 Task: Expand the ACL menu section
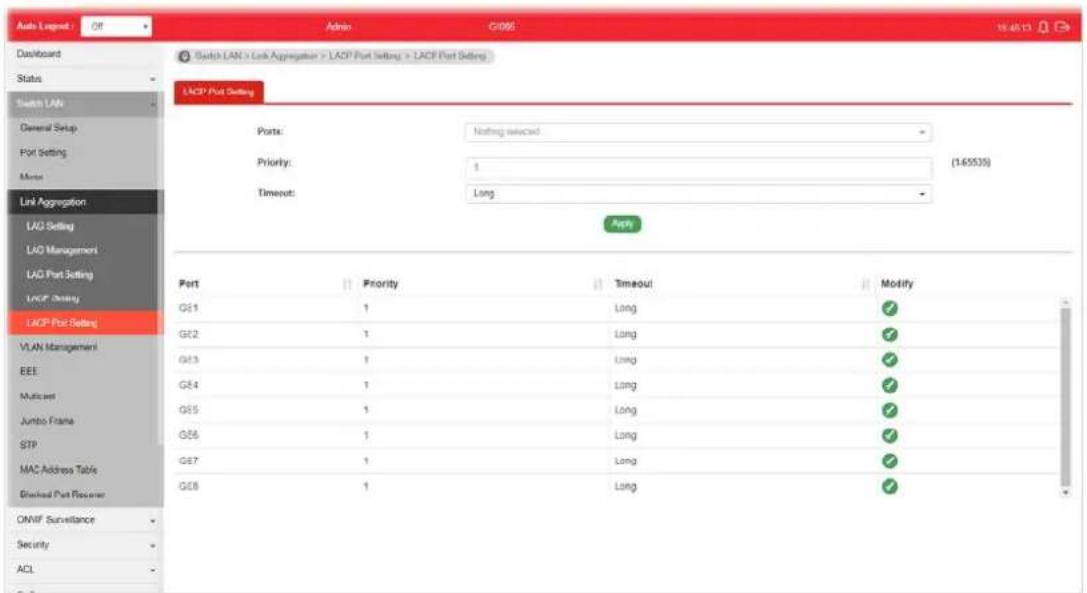(x=85, y=569)
